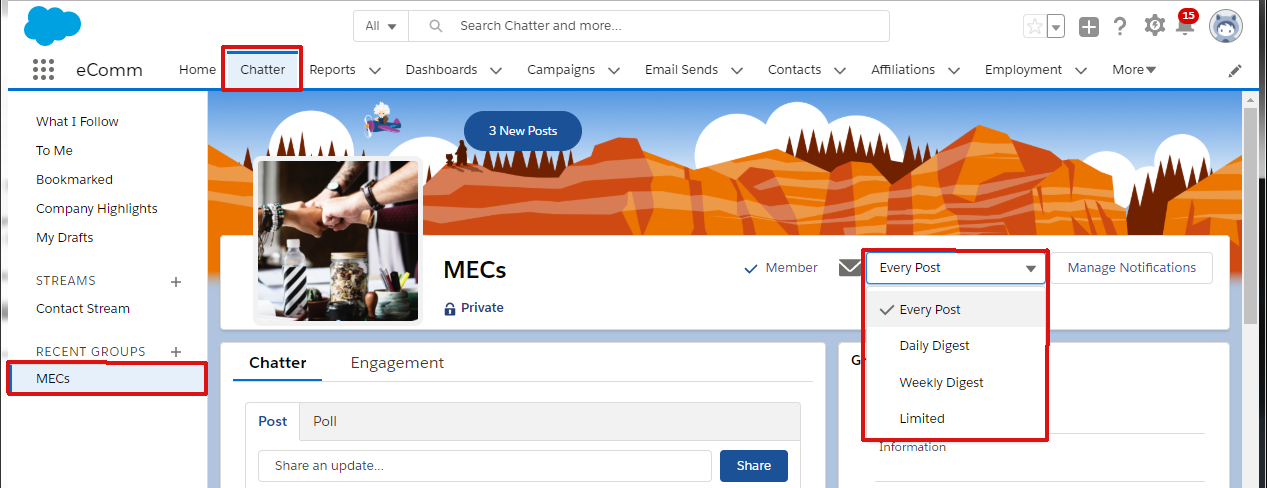The image size is (1267, 488).
Task: Open the Affiliations tab
Action: coord(903,70)
